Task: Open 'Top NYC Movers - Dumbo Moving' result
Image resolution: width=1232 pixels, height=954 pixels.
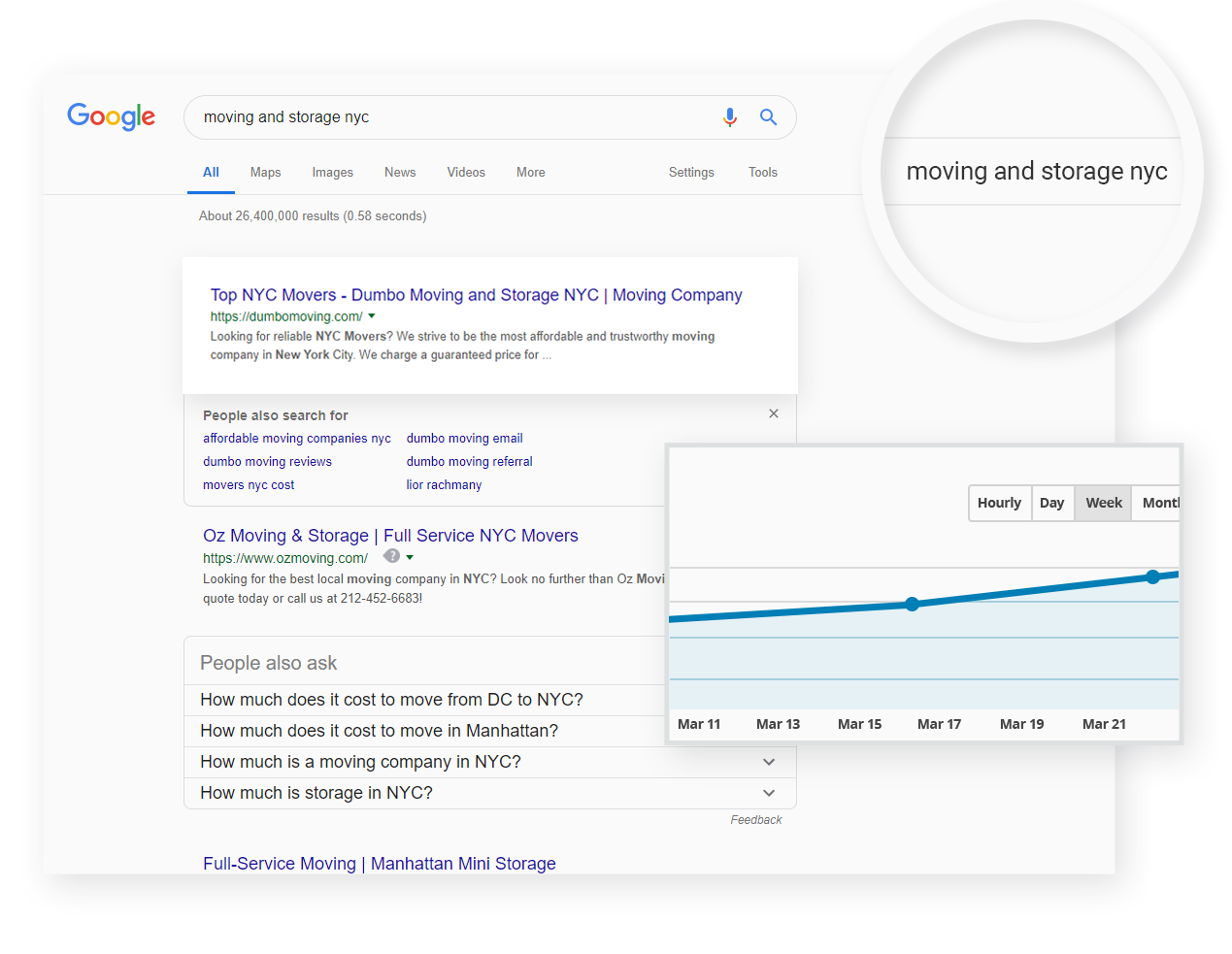Action: pyautogui.click(x=476, y=295)
